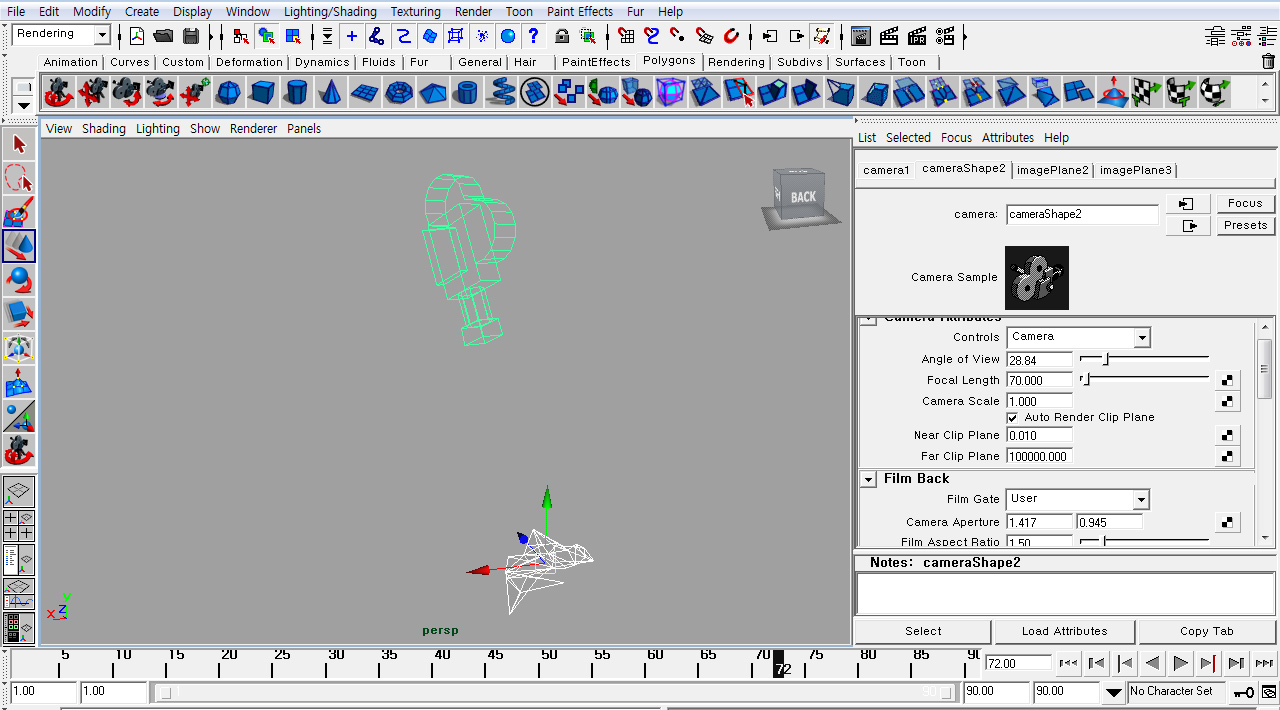Toggle auto keyframe at timeline's right end
The height and width of the screenshot is (710, 1280).
1243,691
